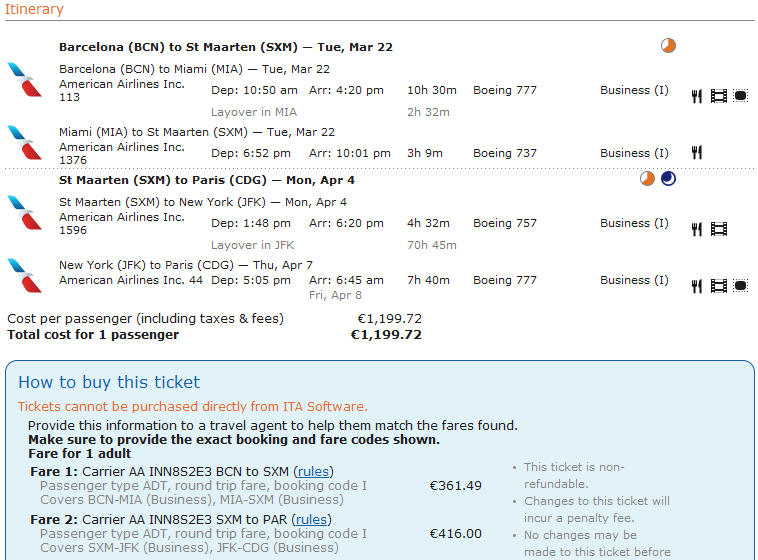Click the blue overnight moon icon for St Maarten to Paris

click(668, 179)
